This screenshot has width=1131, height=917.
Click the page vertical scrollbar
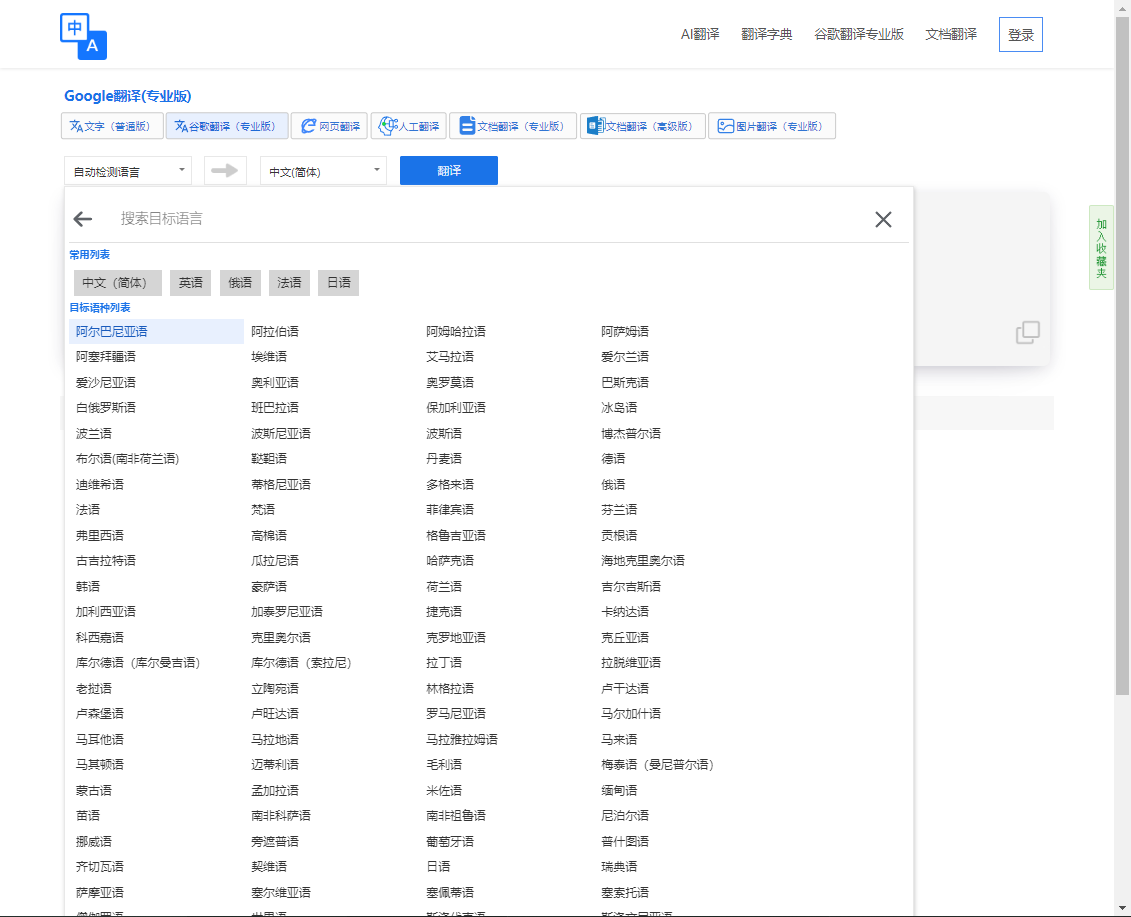click(1122, 356)
